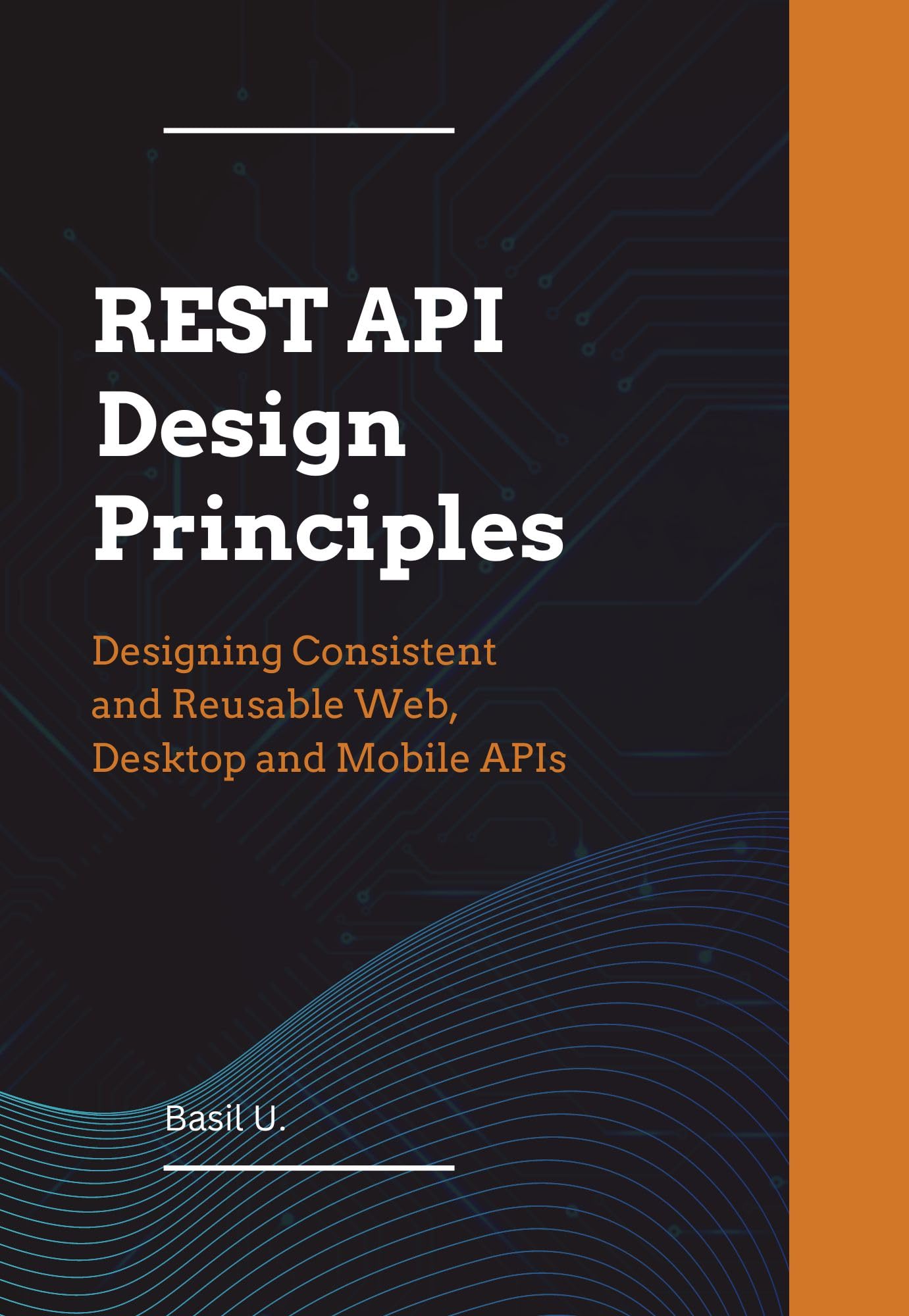The height and width of the screenshot is (1316, 909).
Task: Click the author name "Basil U."
Action: tap(225, 1118)
